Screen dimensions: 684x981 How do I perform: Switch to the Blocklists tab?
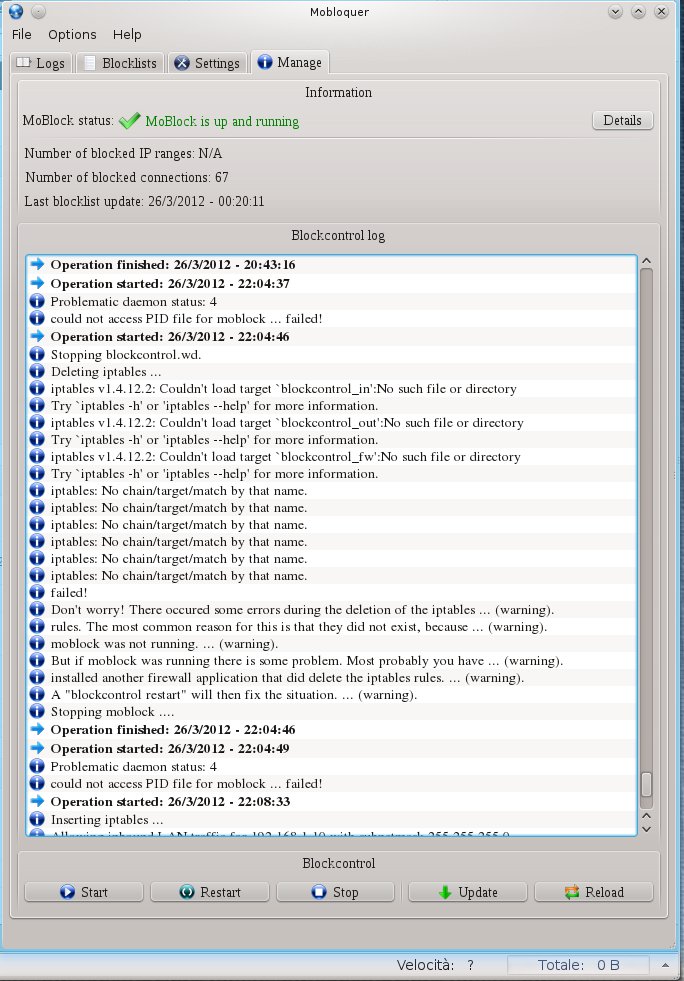tap(120, 63)
